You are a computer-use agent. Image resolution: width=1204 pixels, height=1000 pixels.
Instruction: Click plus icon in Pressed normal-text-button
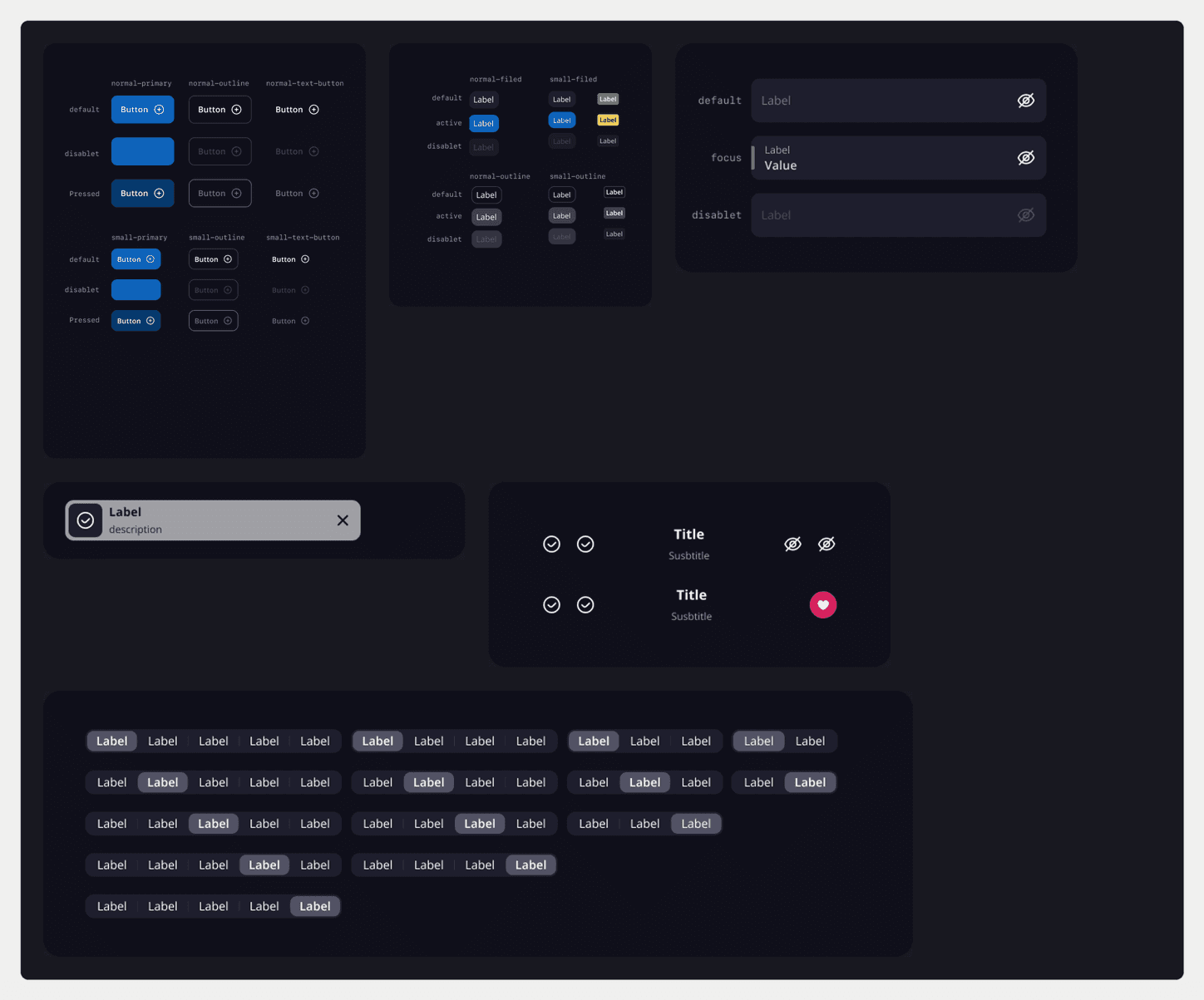[x=314, y=194]
